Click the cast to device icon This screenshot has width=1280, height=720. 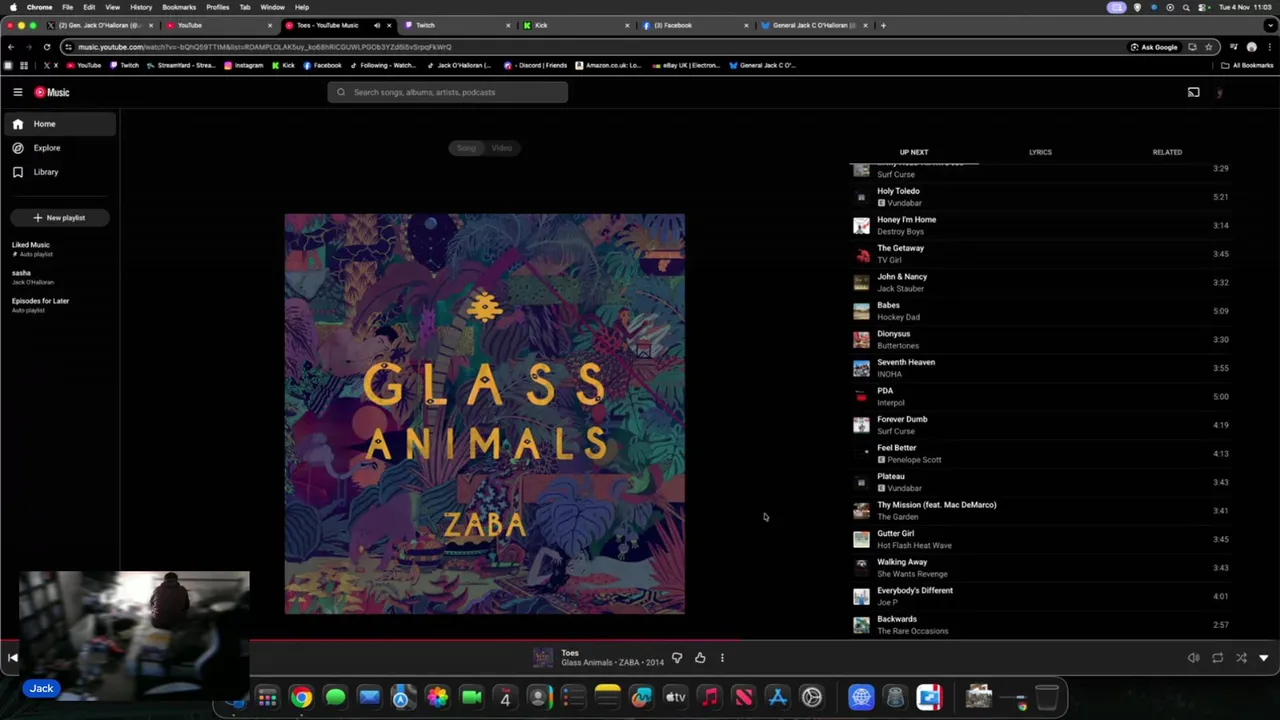coord(1193,92)
